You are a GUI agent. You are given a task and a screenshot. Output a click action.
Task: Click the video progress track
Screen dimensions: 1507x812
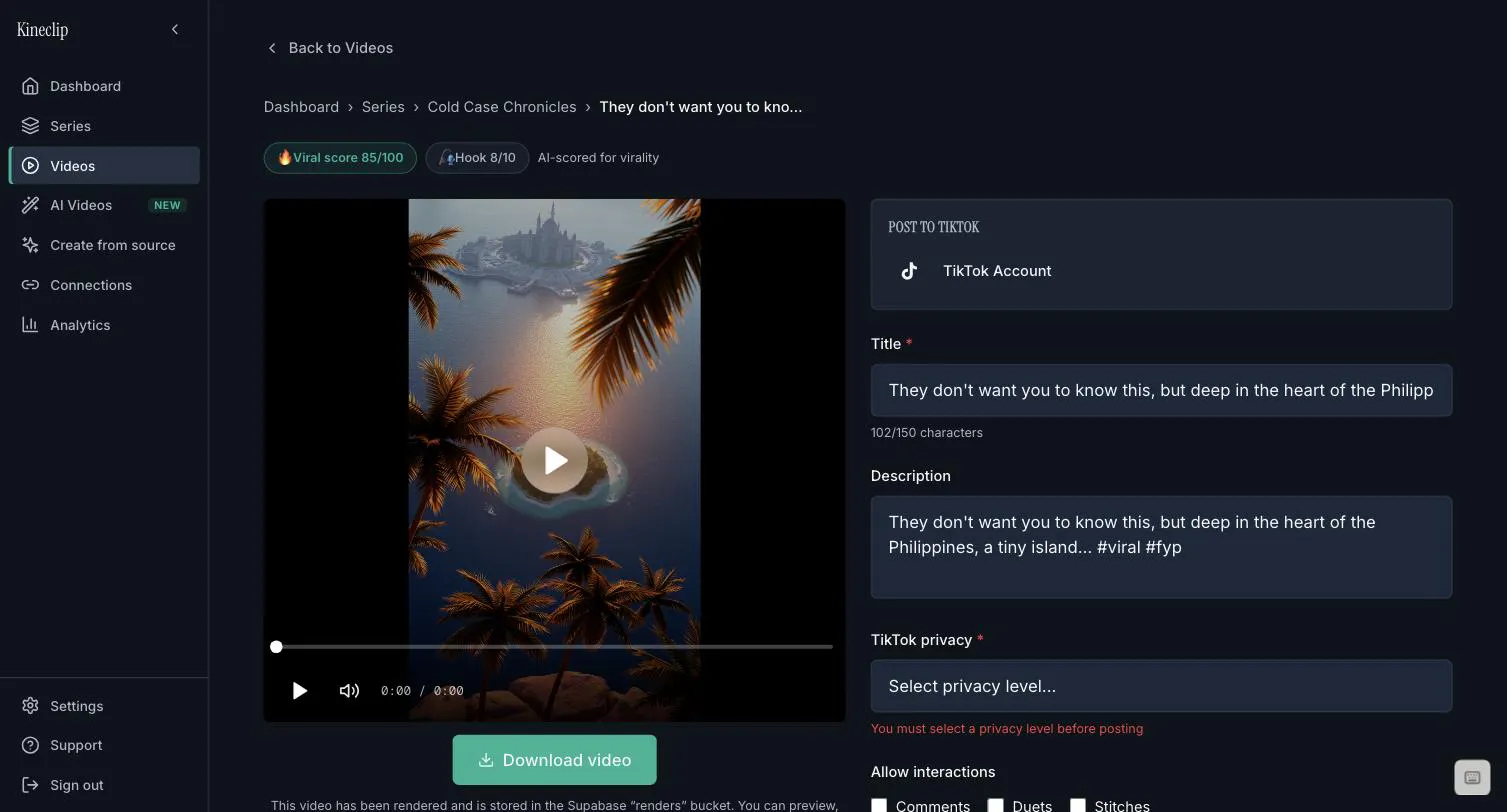click(x=554, y=647)
